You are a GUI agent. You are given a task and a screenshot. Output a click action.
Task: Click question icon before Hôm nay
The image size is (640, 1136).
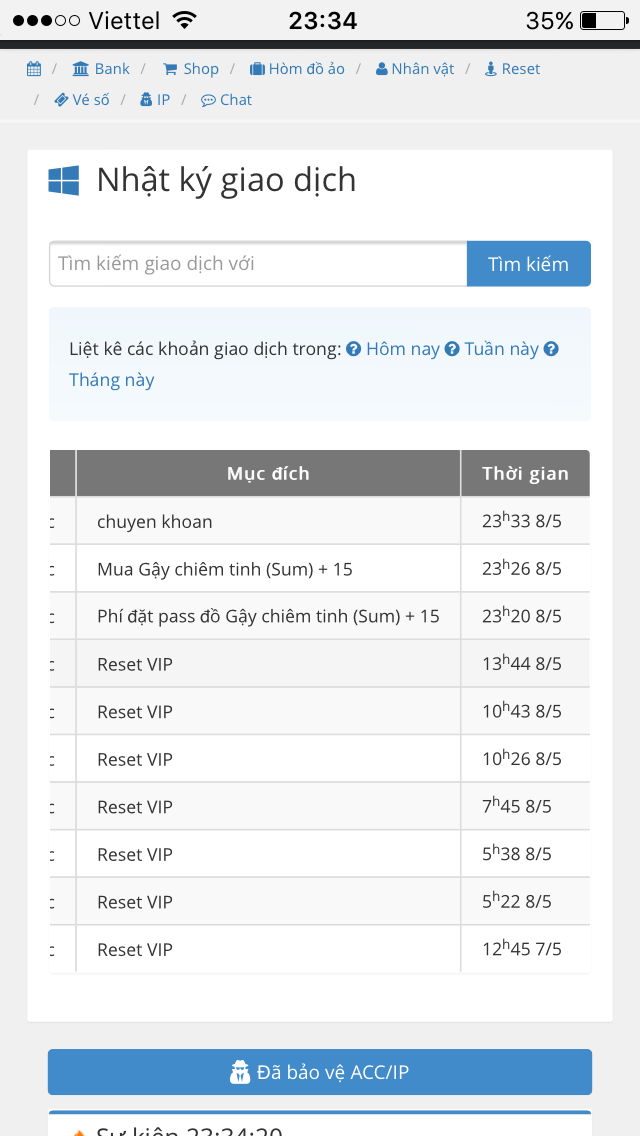[x=353, y=349]
